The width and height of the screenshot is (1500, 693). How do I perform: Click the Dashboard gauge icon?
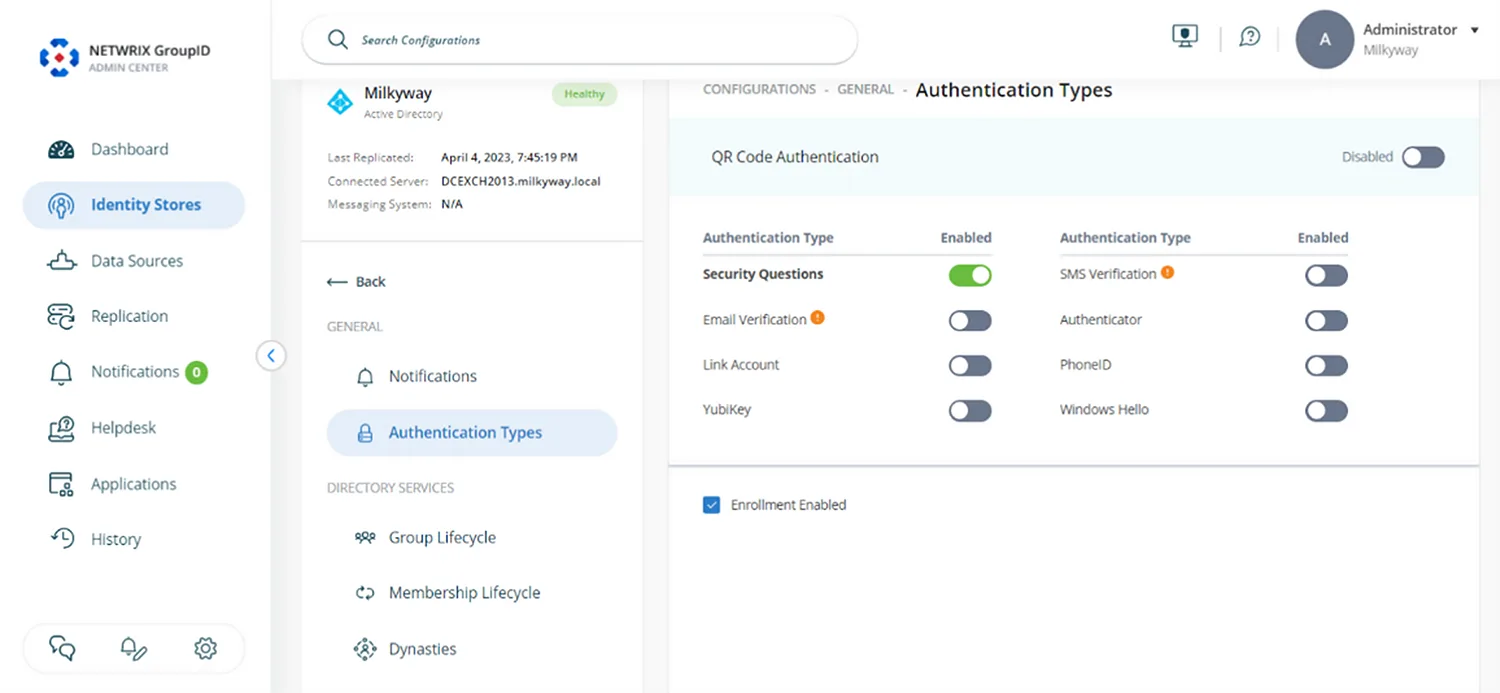61,149
